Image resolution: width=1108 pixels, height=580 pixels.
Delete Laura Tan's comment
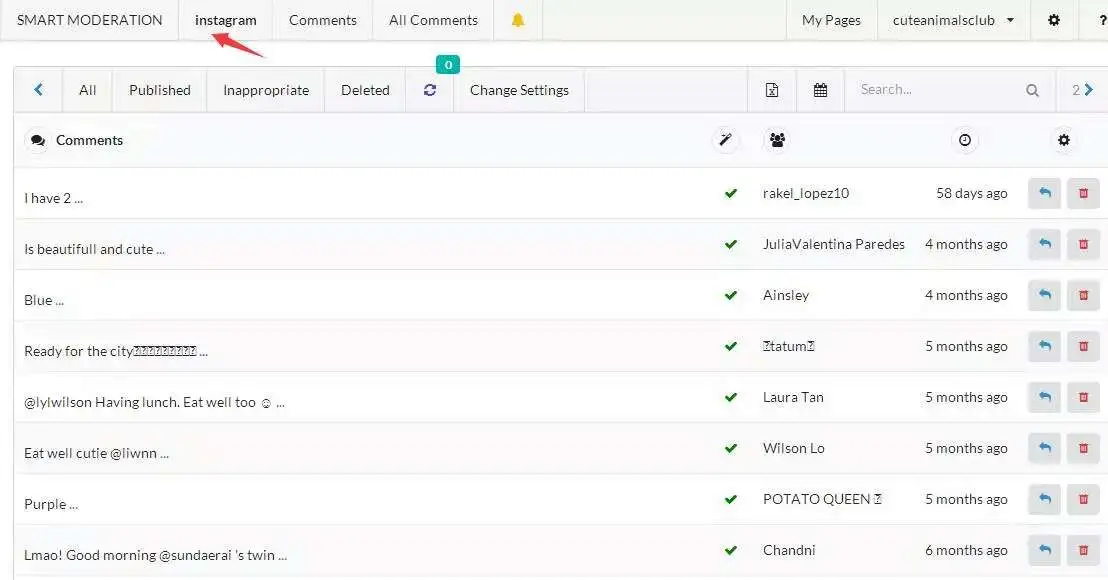(1083, 397)
